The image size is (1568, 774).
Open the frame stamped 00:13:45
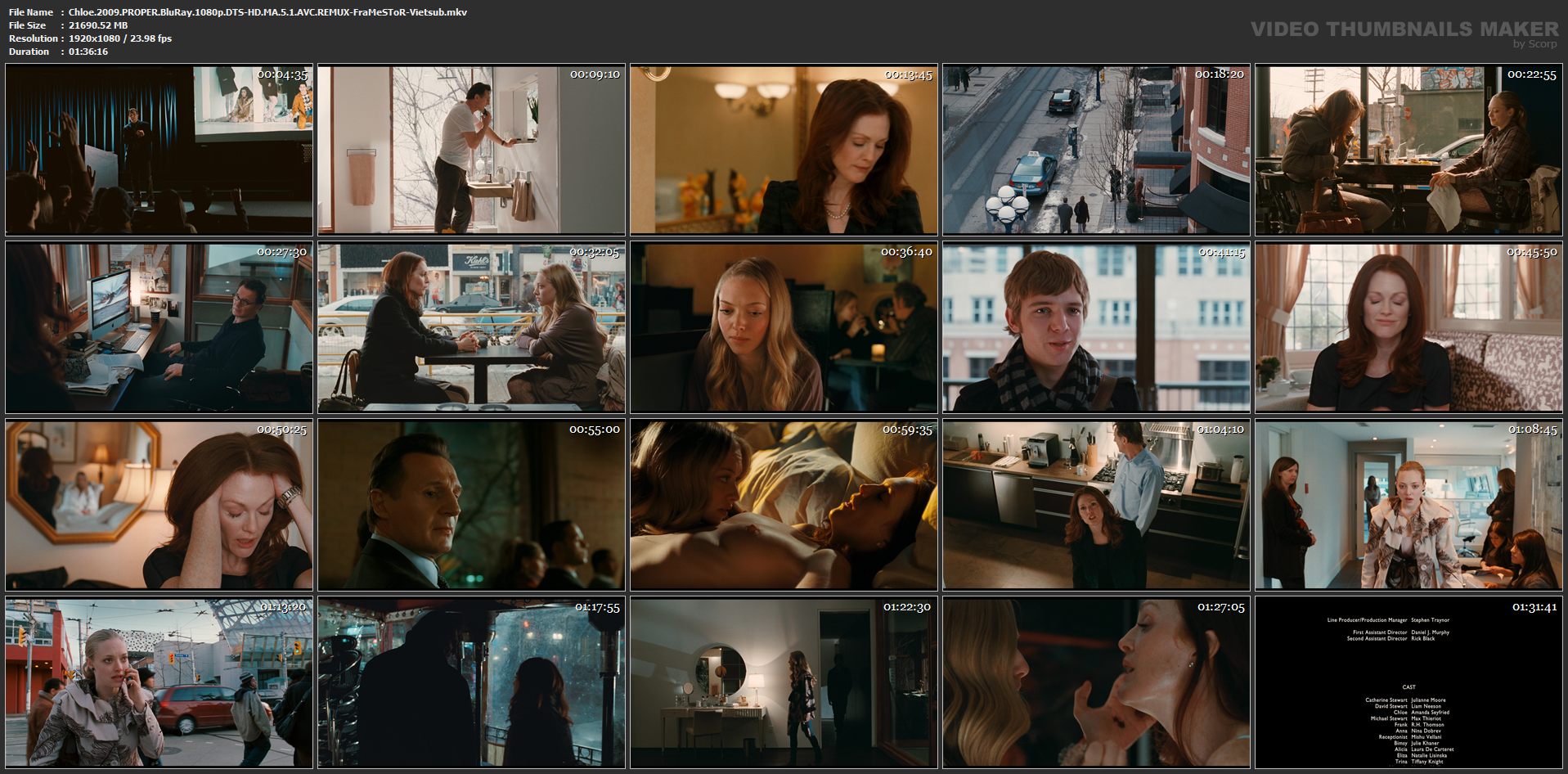click(784, 150)
